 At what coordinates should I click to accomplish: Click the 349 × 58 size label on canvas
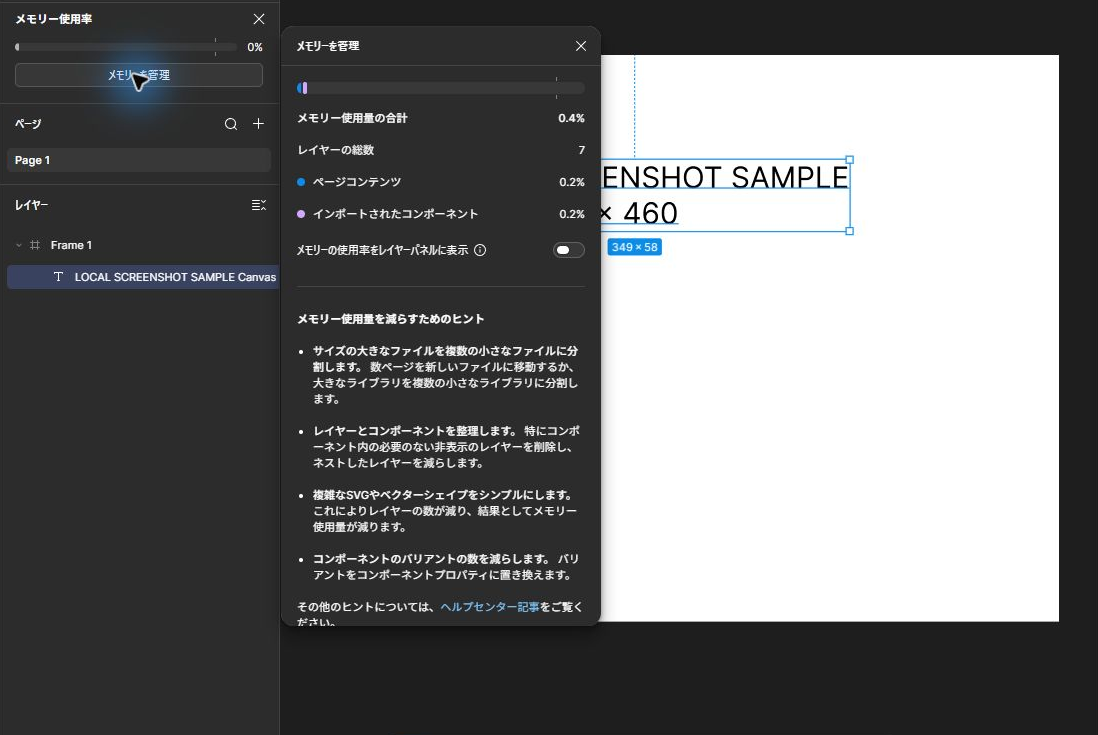(x=634, y=247)
